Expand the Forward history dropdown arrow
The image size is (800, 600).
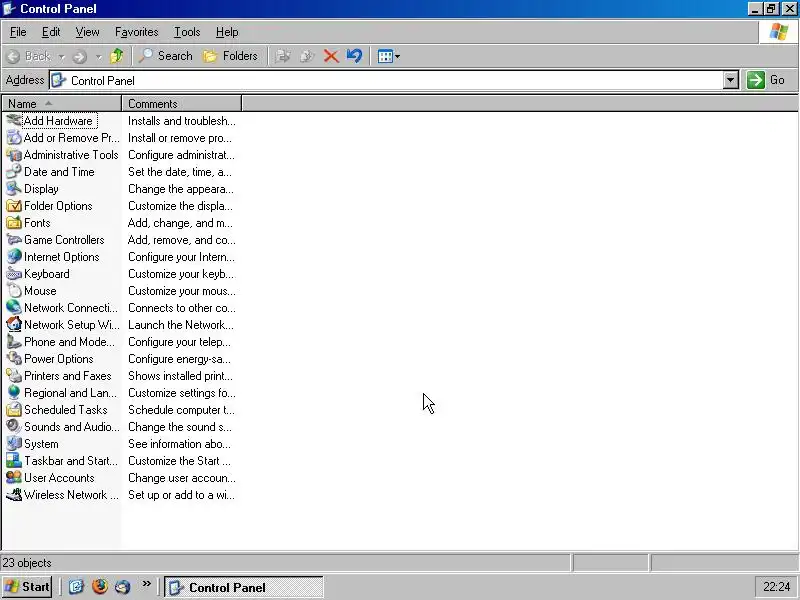coord(98,57)
